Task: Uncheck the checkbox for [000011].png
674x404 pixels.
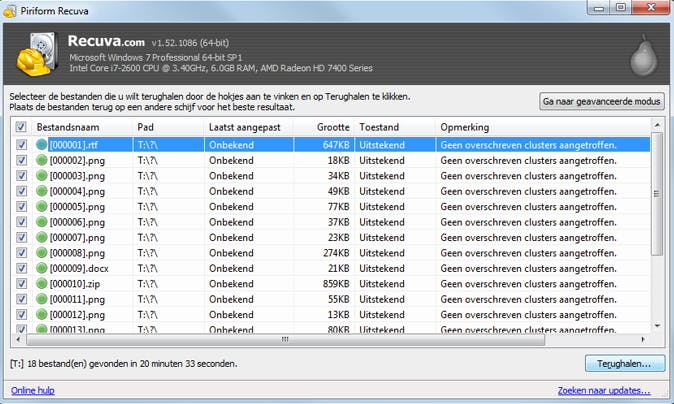Action: [21, 299]
